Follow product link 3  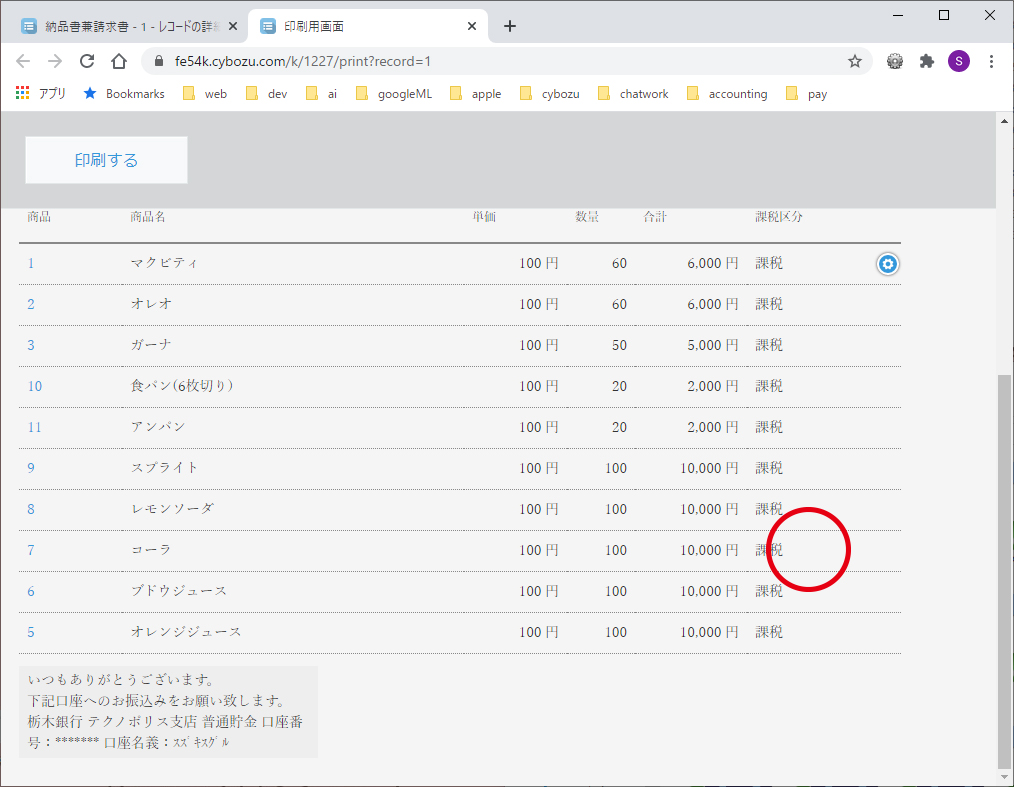pos(31,345)
